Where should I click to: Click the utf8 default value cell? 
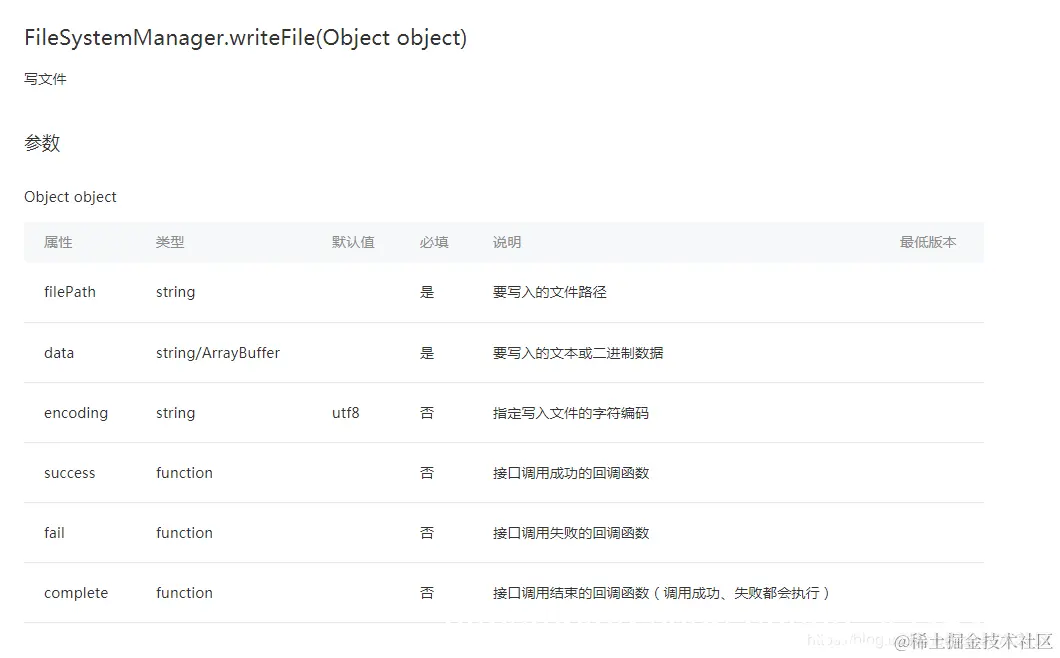(x=345, y=413)
